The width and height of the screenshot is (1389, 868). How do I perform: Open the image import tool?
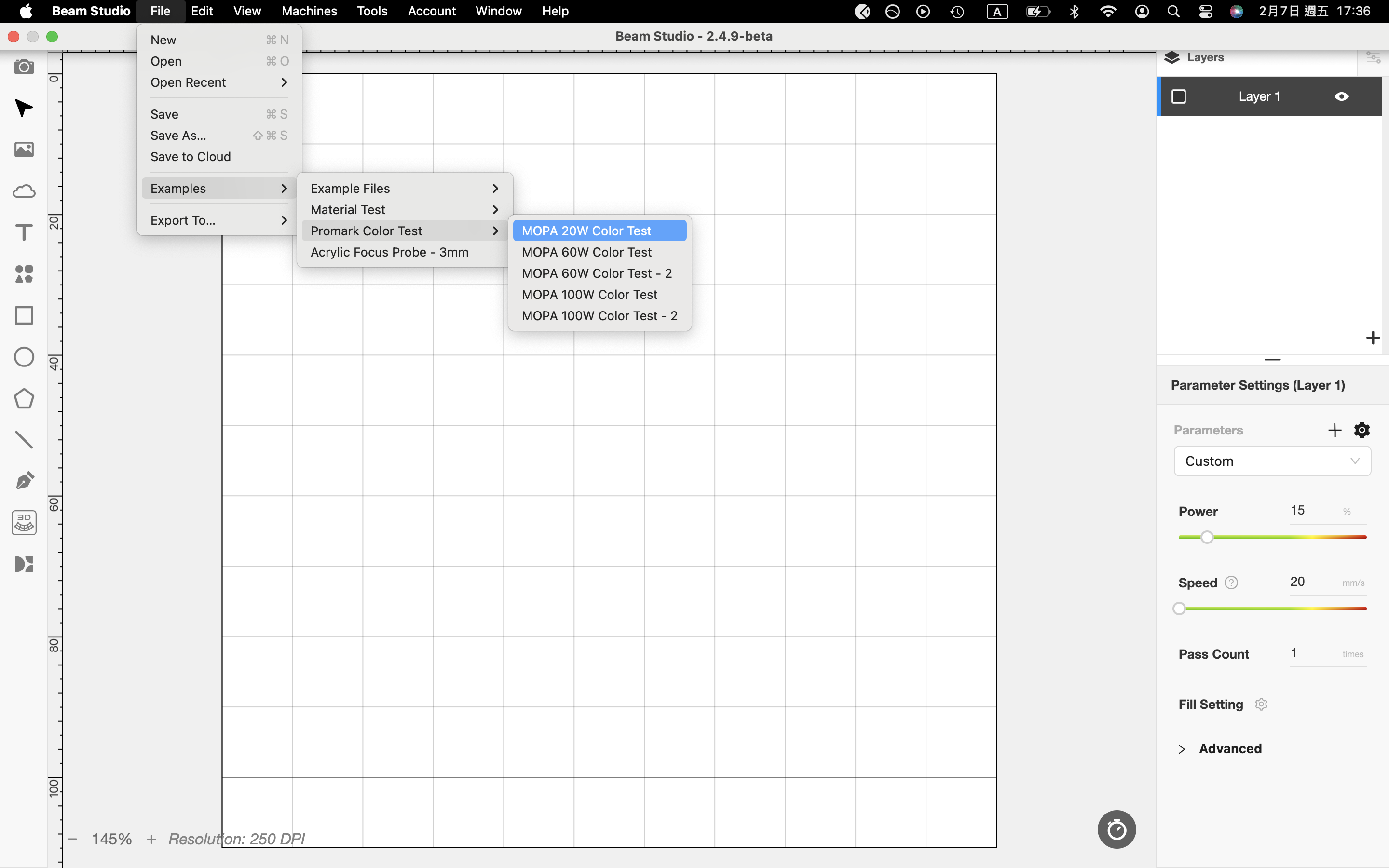(24, 149)
